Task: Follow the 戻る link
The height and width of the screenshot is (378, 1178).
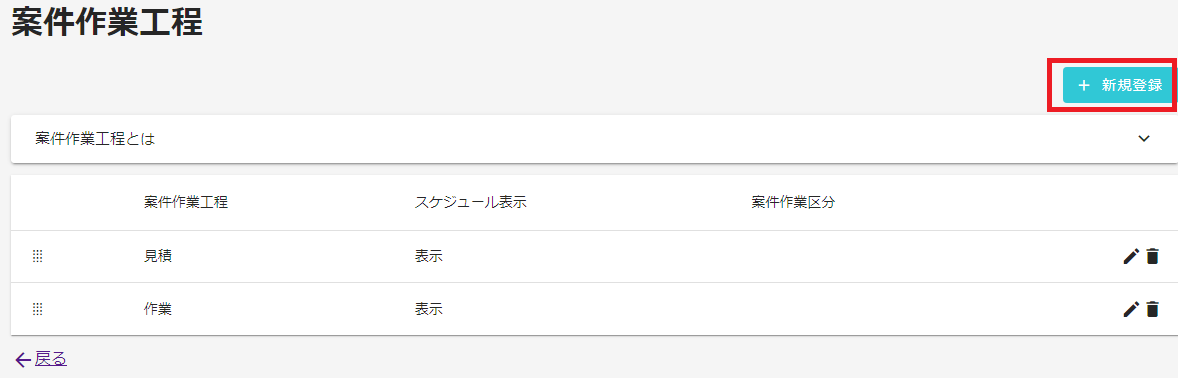Action: (51, 359)
